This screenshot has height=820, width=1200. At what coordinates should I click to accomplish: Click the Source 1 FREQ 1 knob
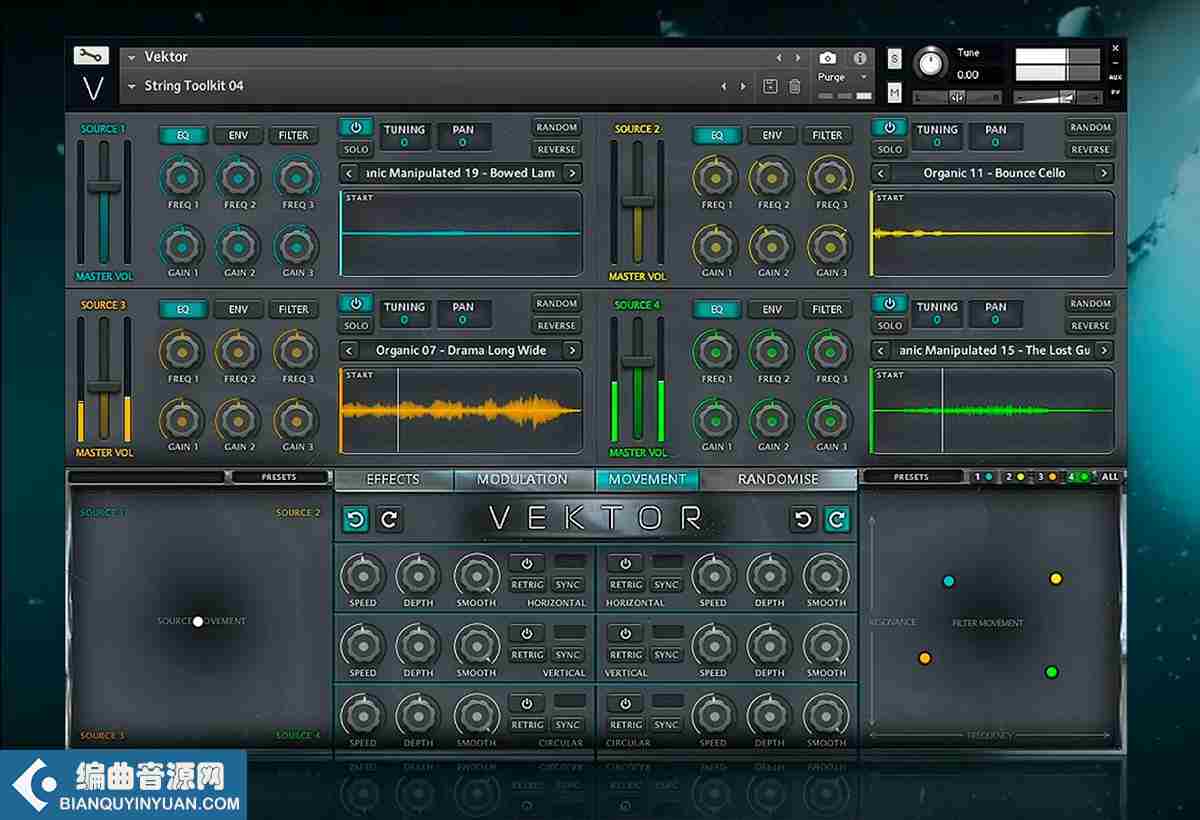[x=183, y=178]
